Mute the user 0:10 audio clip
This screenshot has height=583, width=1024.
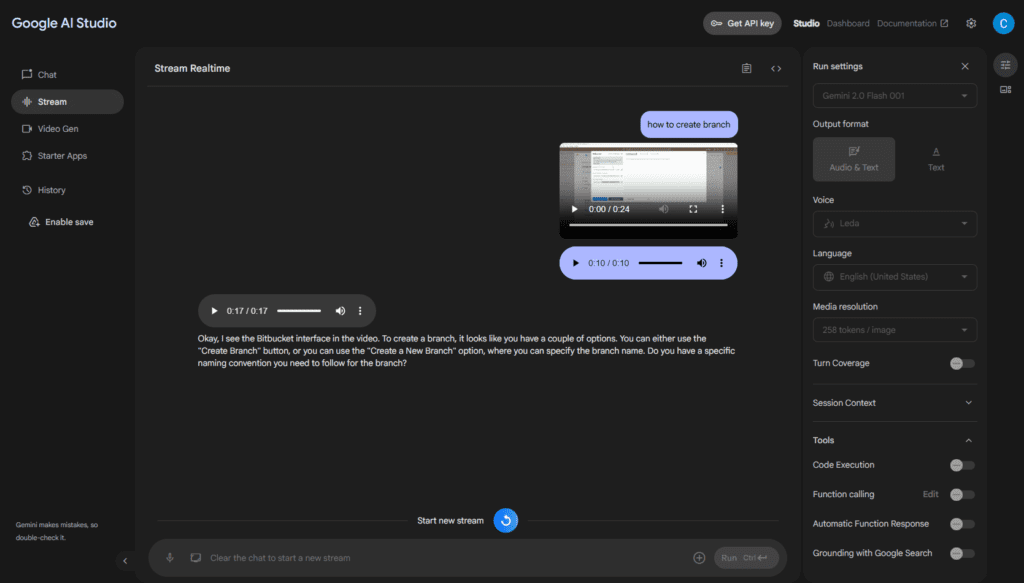coord(701,263)
